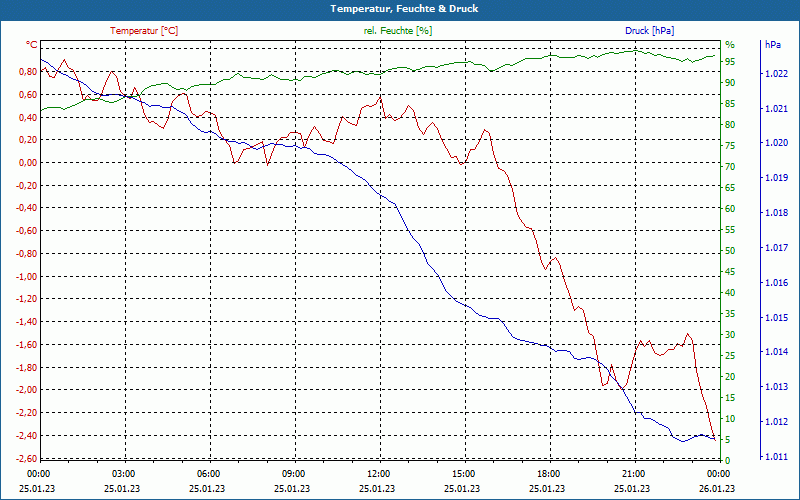Click the '1.022' pressure axis tick
This screenshot has height=500, width=800.
[777, 73]
